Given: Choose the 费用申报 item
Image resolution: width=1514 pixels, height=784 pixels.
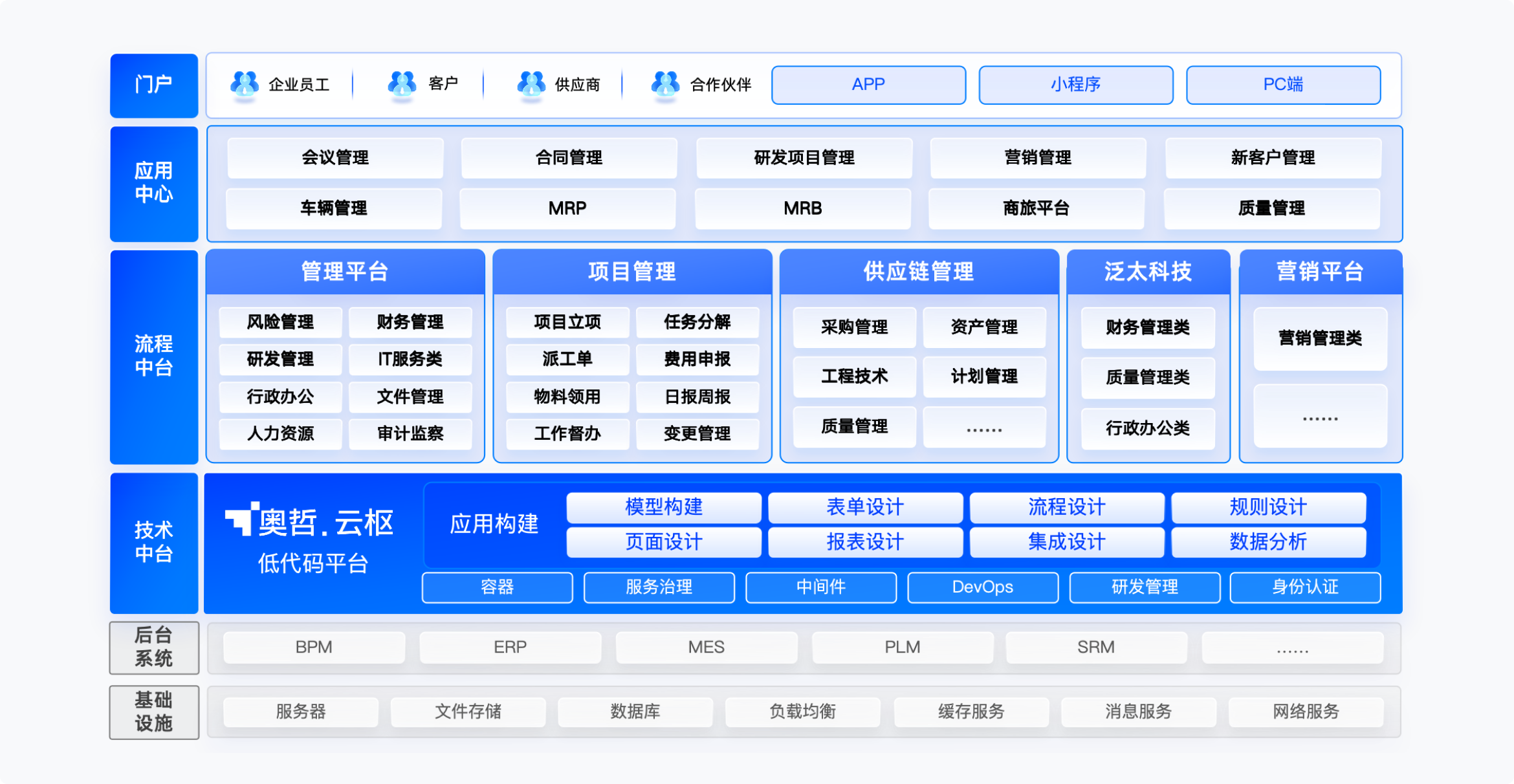Looking at the screenshot, I should pos(697,359).
